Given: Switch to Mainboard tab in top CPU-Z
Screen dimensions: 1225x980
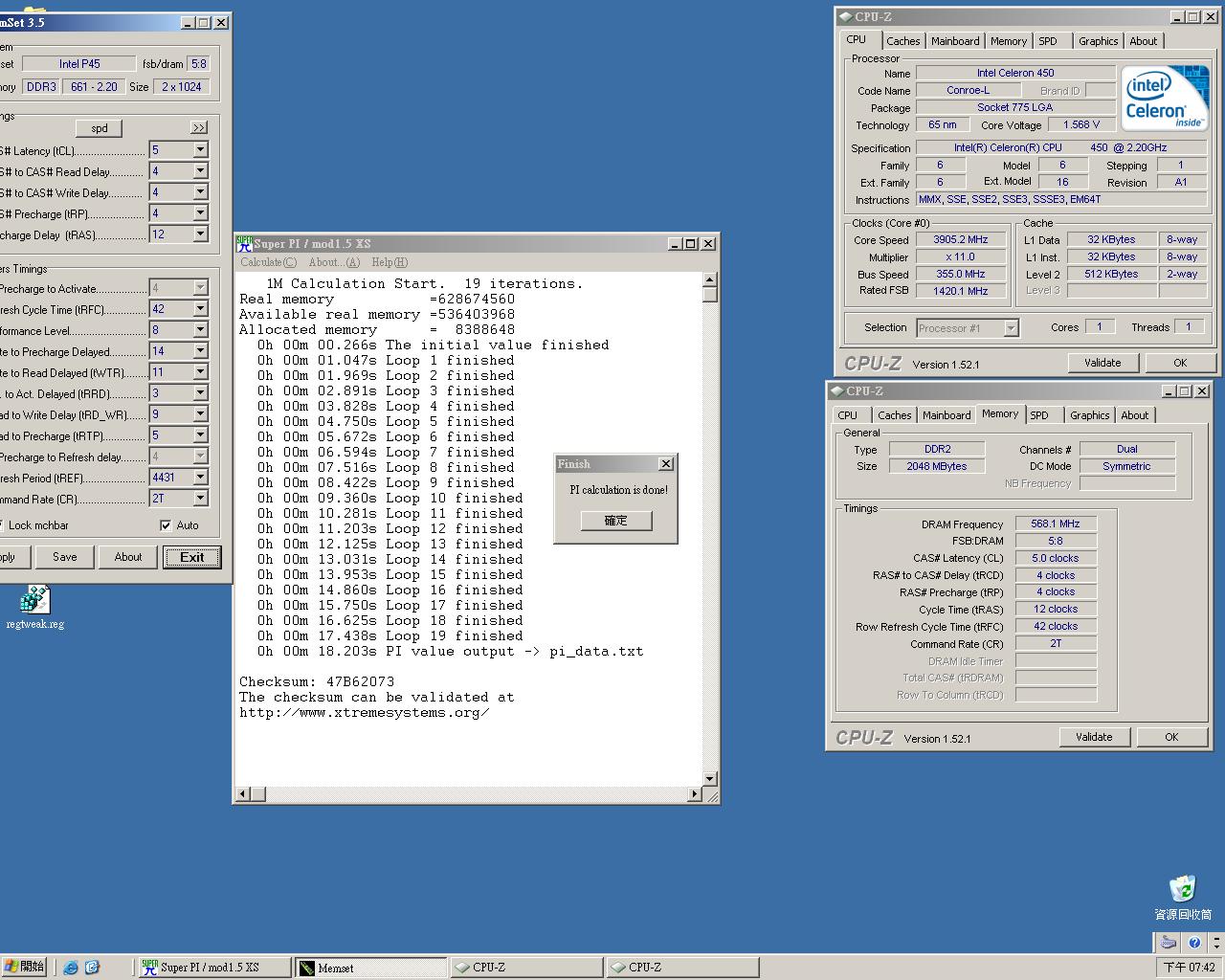Looking at the screenshot, I should [x=955, y=41].
